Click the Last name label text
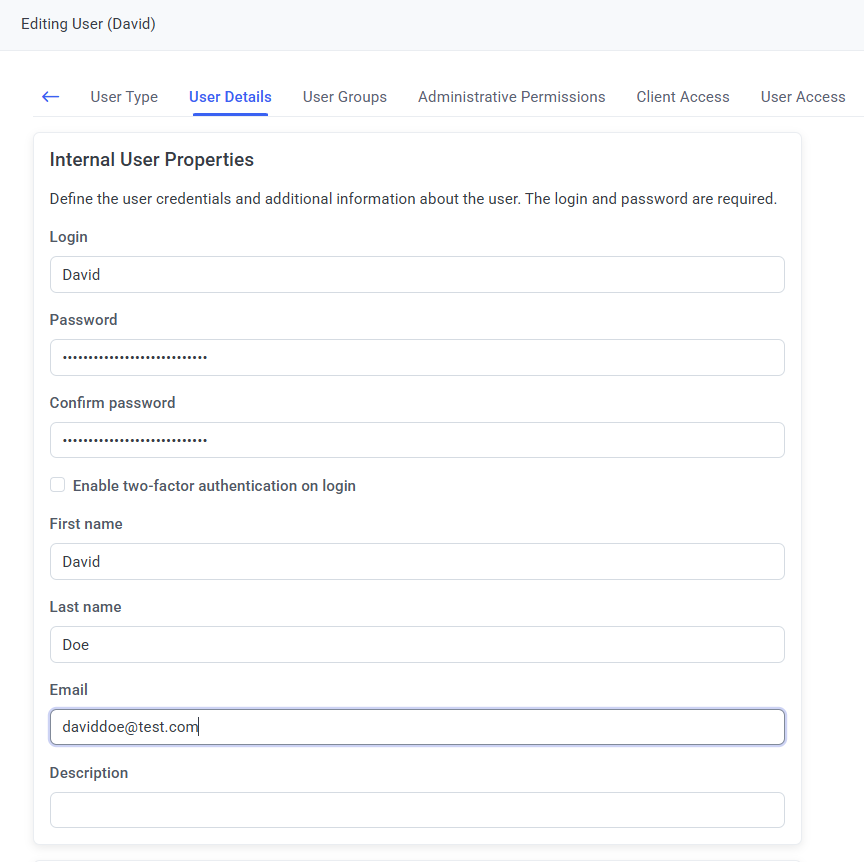 [x=85, y=607]
